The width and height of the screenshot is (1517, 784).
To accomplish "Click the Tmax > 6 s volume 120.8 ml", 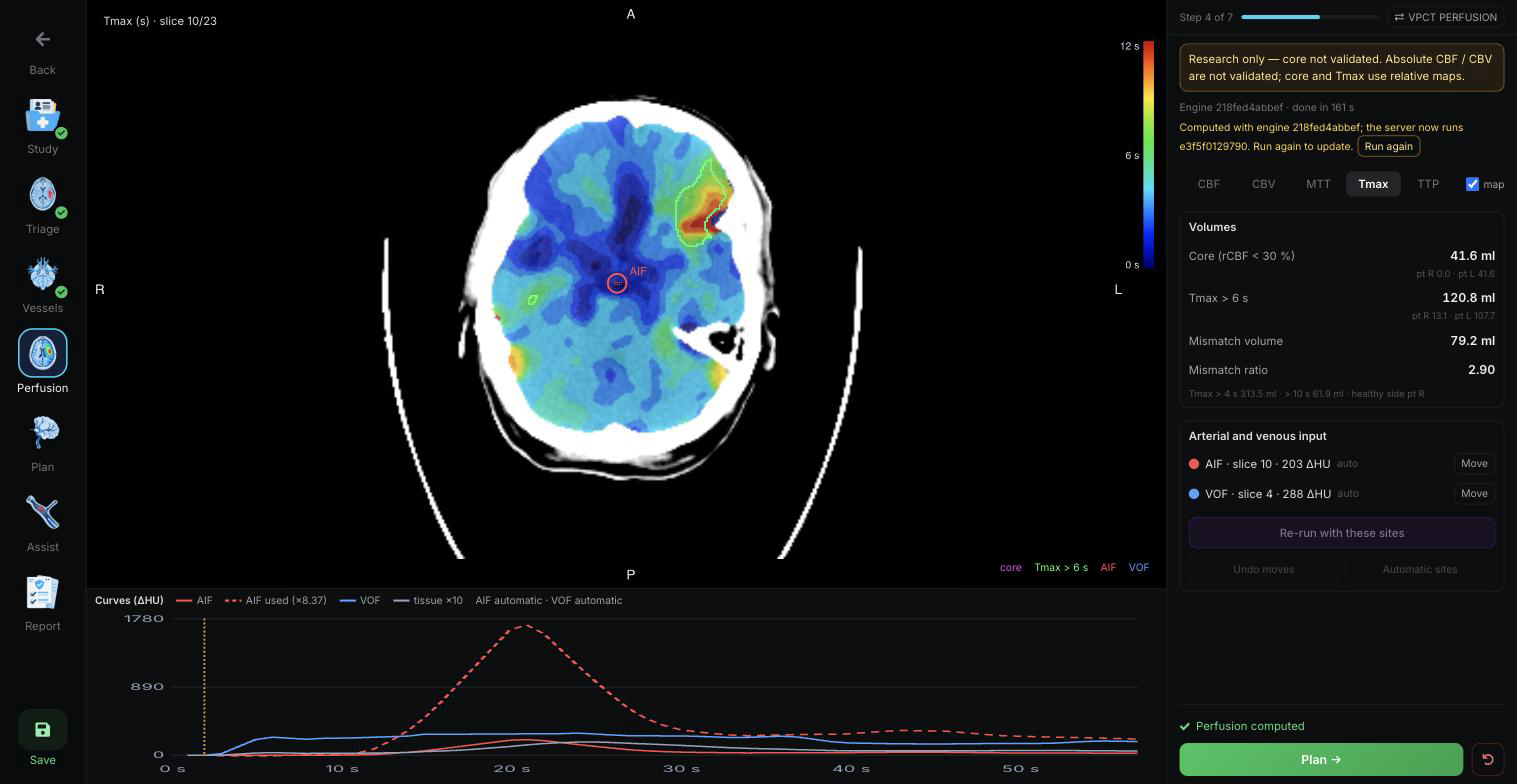I will (x=1468, y=298).
